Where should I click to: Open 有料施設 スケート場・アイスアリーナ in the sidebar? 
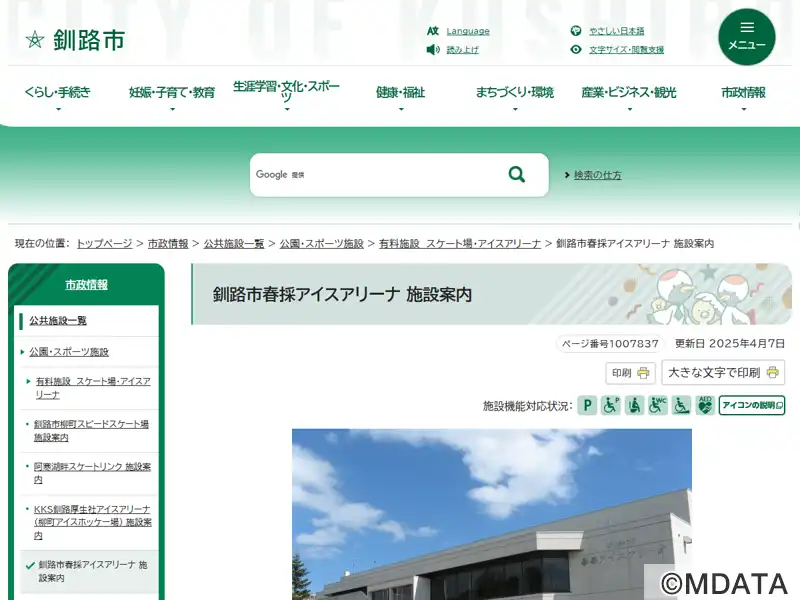[93, 388]
